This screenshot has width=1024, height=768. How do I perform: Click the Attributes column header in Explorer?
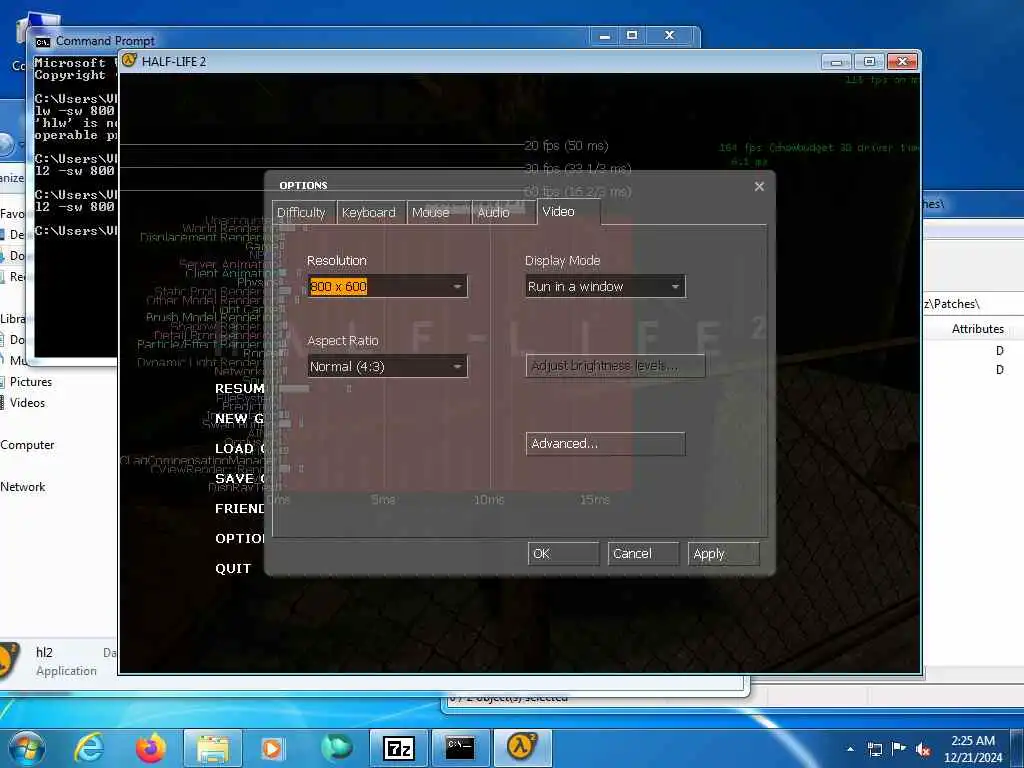(978, 329)
